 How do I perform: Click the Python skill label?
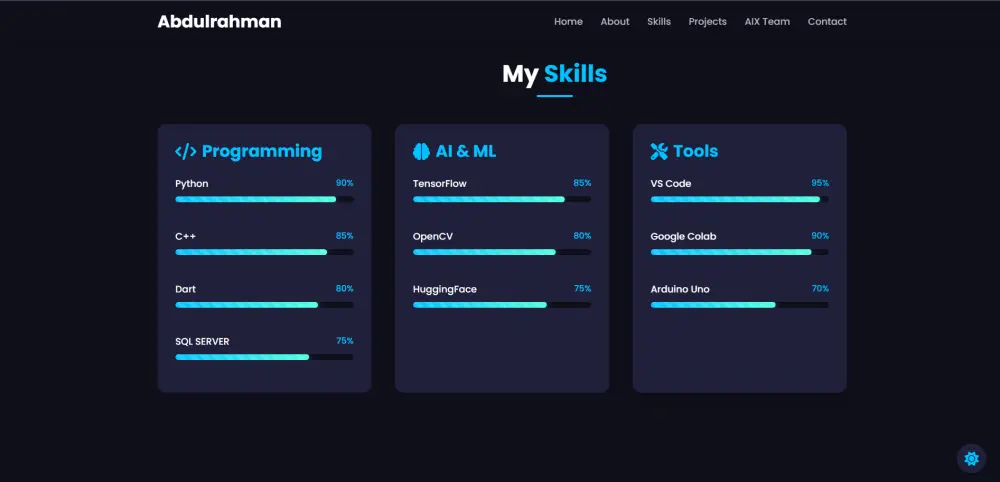coord(192,184)
